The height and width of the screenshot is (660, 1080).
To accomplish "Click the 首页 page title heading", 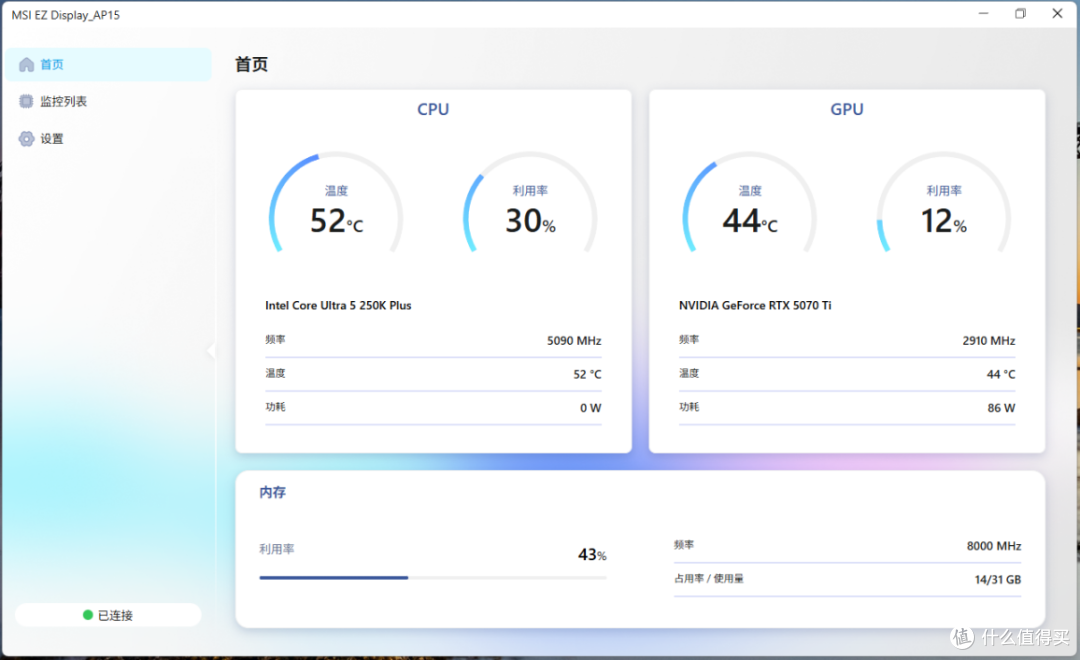I will coord(251,64).
